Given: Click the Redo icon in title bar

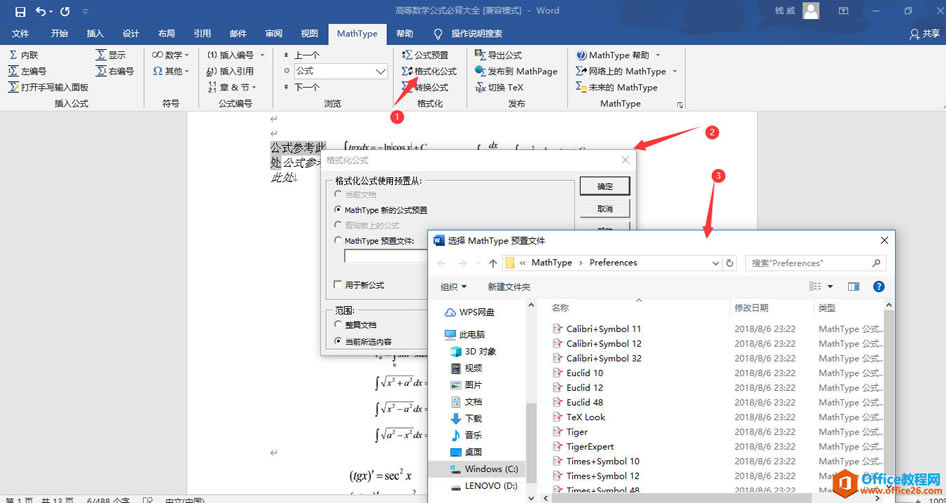Looking at the screenshot, I should [x=65, y=11].
